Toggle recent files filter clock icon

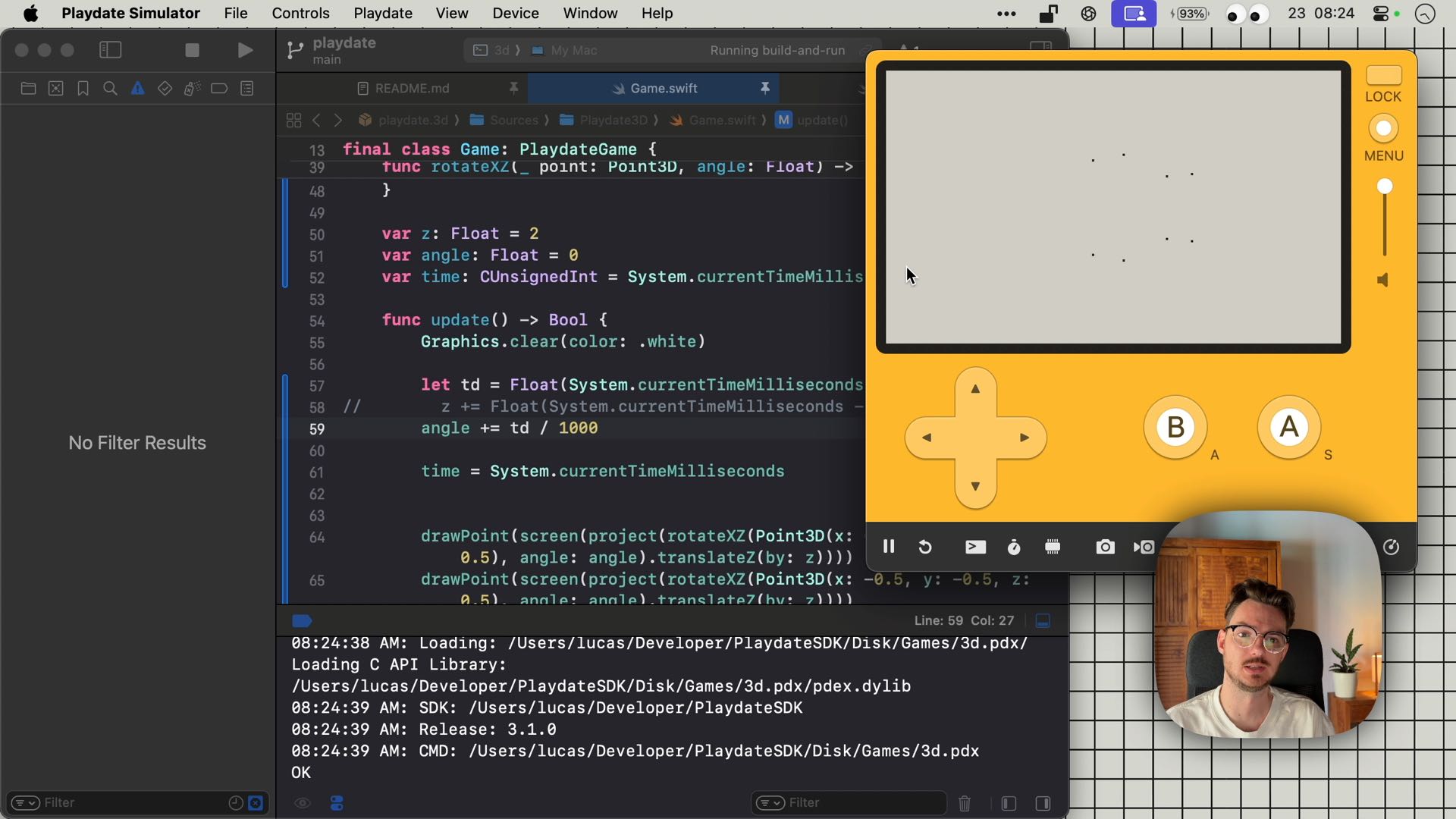[x=236, y=802]
